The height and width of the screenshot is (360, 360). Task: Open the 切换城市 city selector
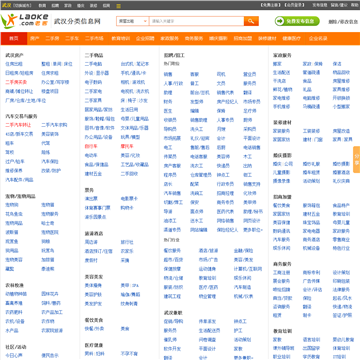(x=23, y=5)
